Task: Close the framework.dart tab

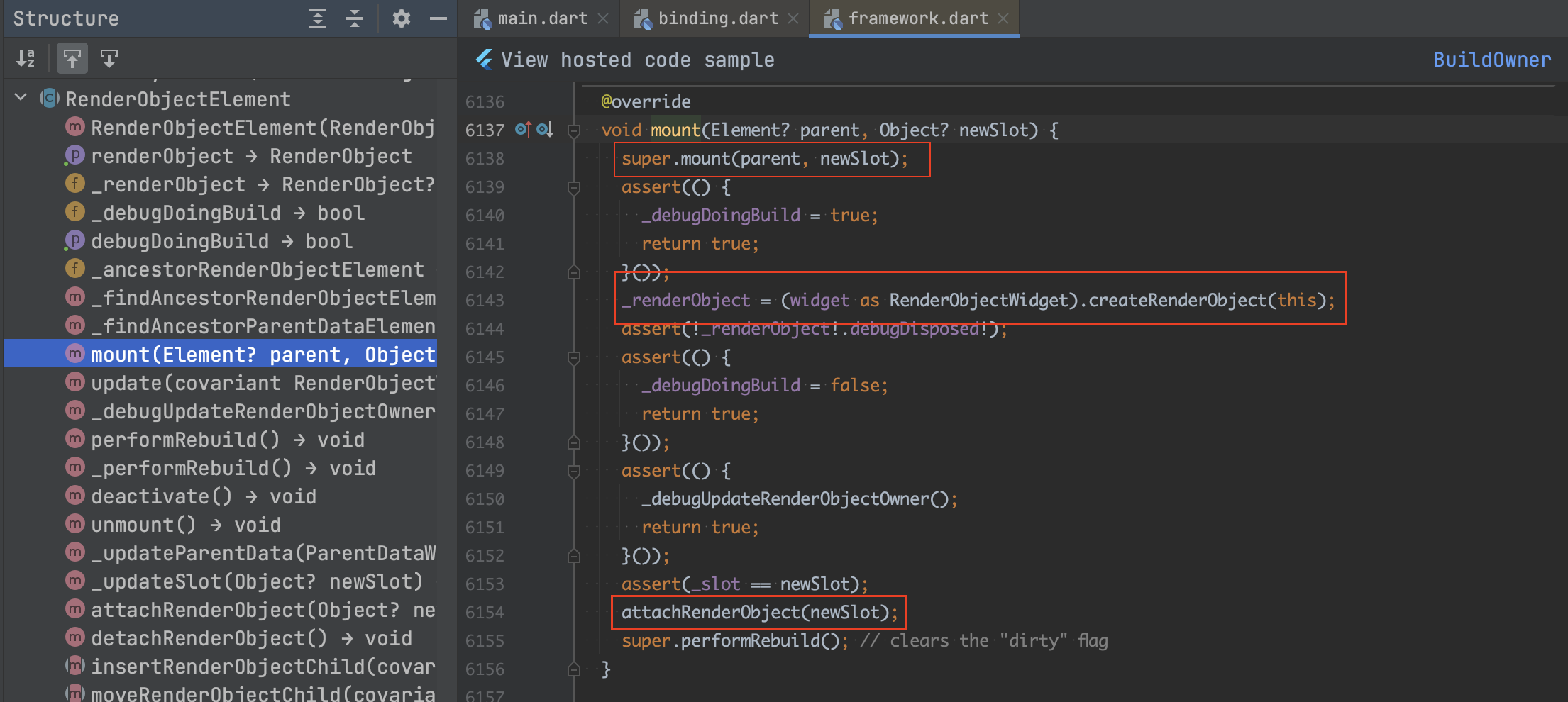Action: coord(1003,18)
